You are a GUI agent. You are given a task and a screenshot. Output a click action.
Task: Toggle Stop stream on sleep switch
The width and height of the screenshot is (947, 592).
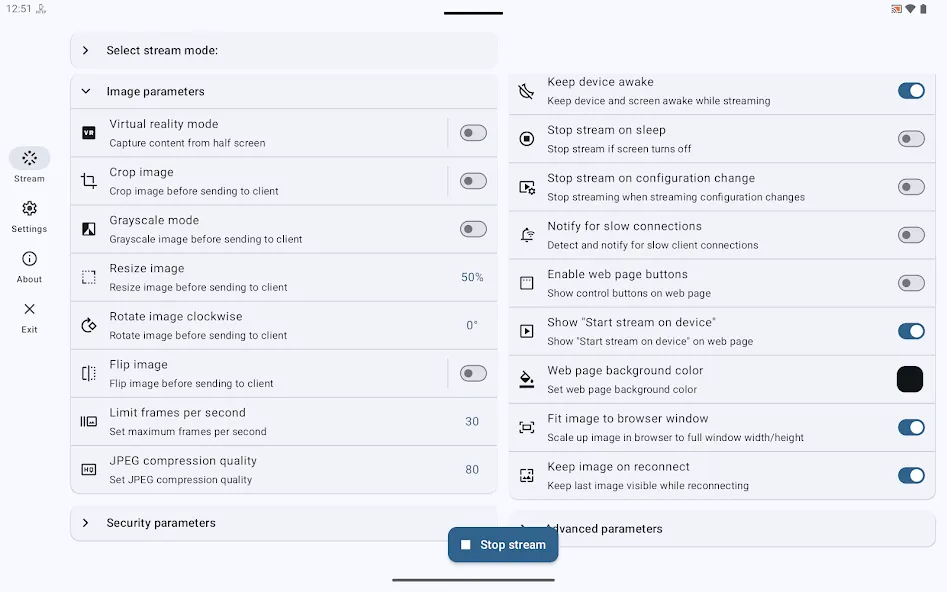911,139
